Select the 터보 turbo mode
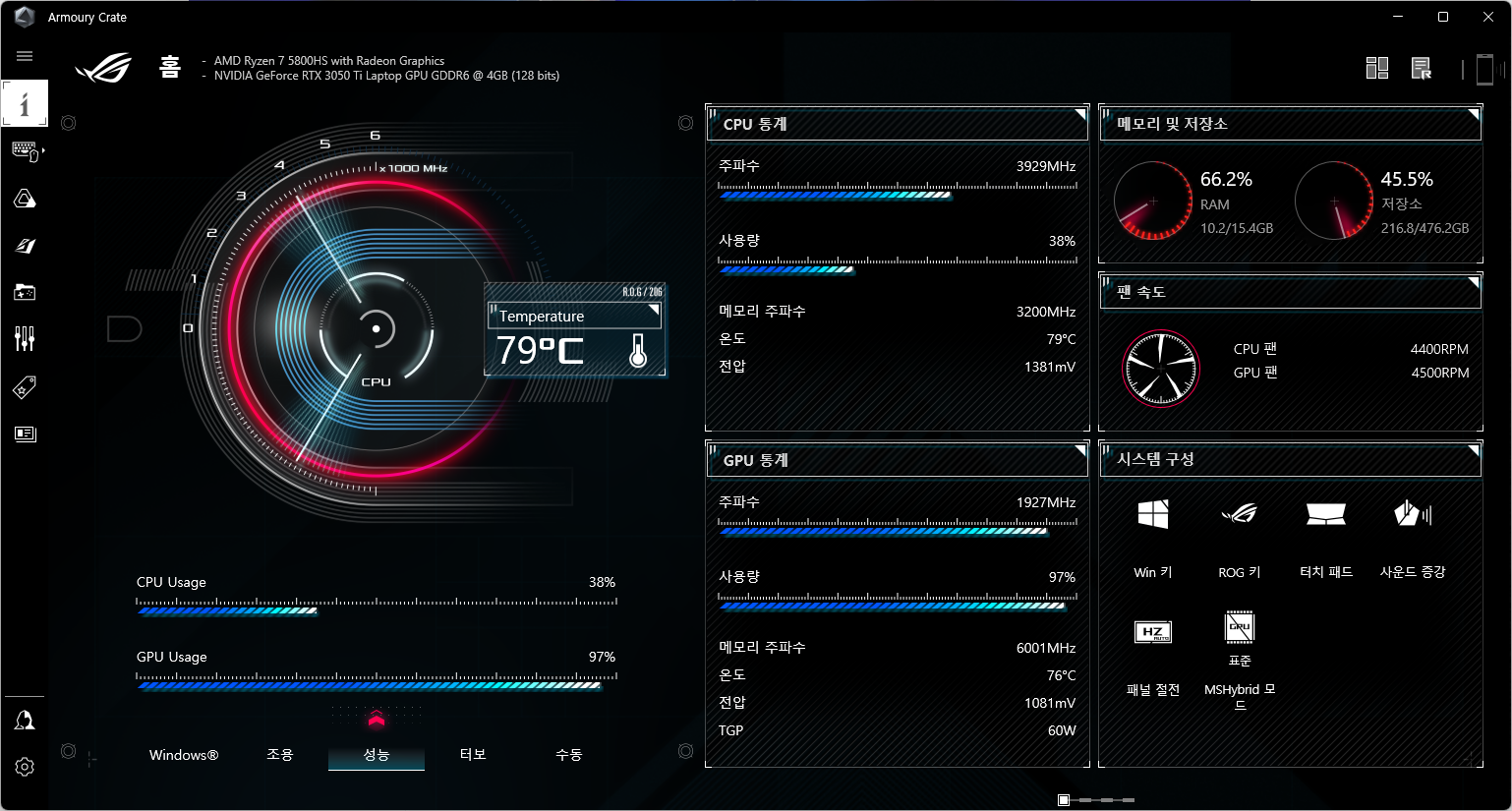The image size is (1512, 811). [473, 755]
